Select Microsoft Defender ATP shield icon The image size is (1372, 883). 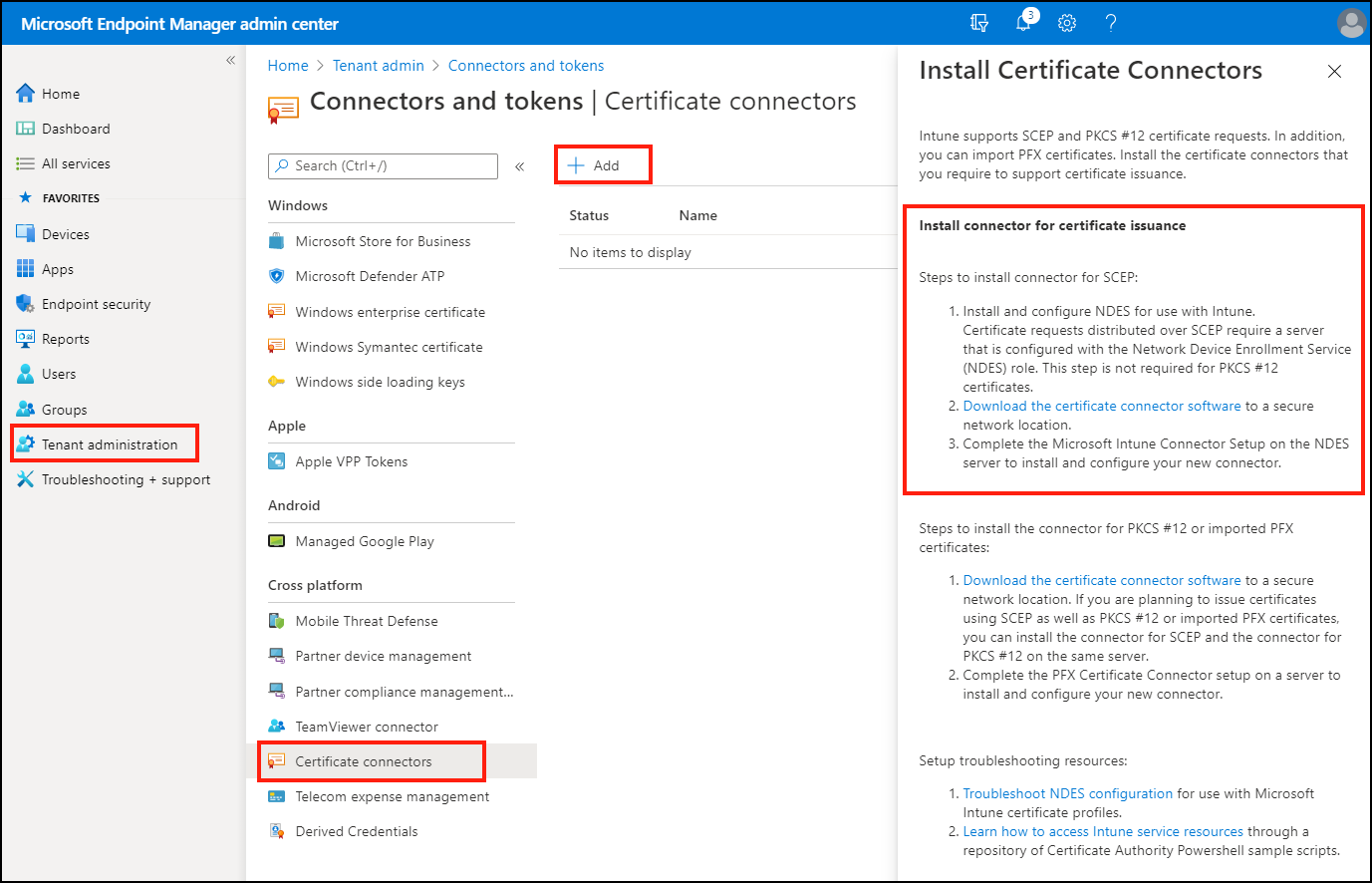click(x=277, y=276)
